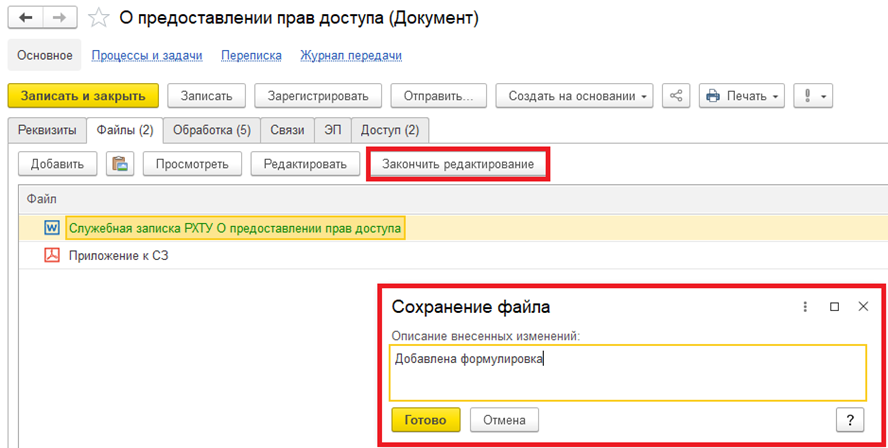The height and width of the screenshot is (448, 888).
Task: Open the three-dot menu in Сохранение файла dialog
Action: coord(805,307)
